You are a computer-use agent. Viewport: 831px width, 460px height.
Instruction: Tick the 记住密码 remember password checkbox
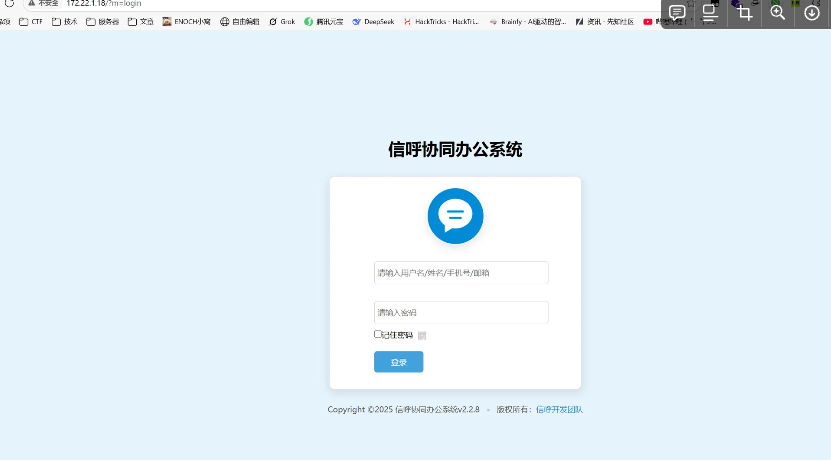tap(378, 334)
